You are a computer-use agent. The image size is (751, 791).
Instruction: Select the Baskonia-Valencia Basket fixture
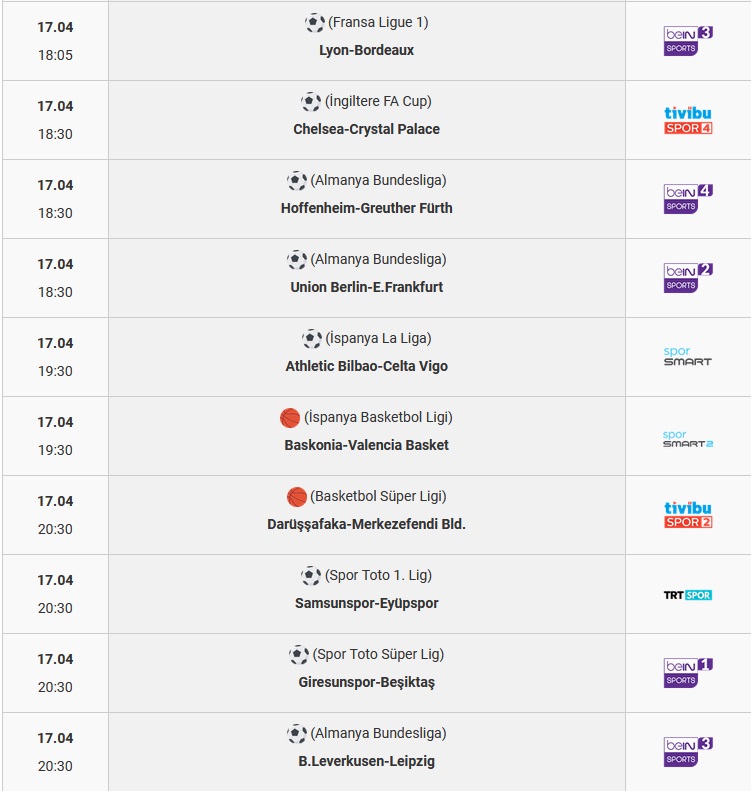click(367, 445)
